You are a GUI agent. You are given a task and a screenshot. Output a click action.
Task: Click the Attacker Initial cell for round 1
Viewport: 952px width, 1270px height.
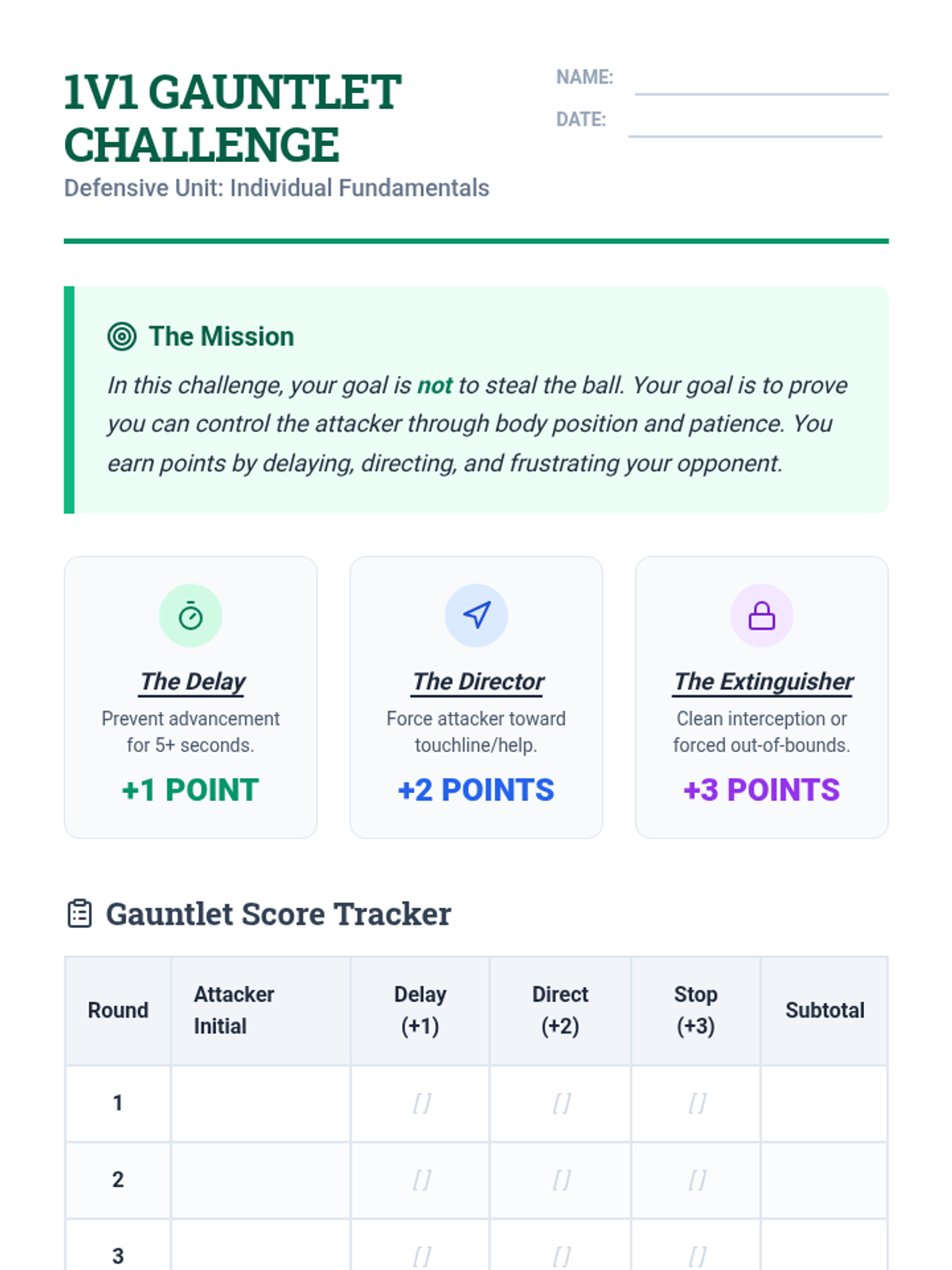pyautogui.click(x=260, y=1103)
